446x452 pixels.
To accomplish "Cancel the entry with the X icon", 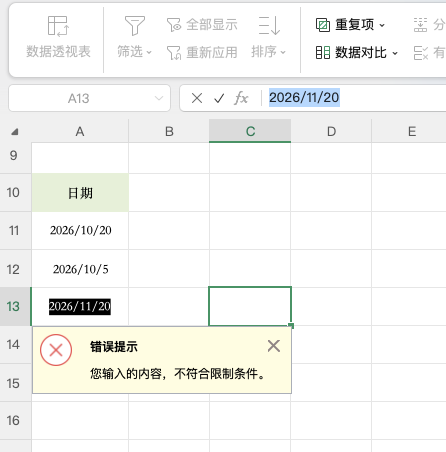I will pyautogui.click(x=197, y=98).
